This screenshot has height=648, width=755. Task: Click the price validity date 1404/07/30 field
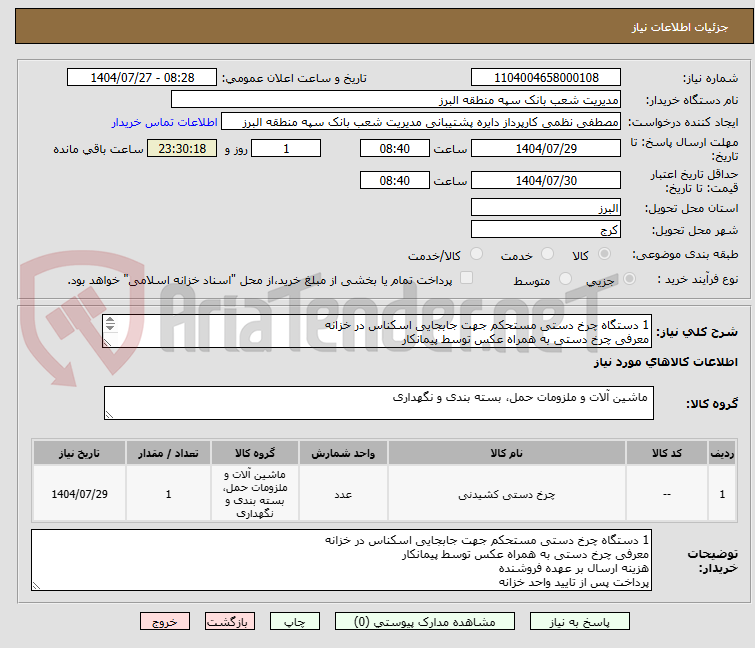(546, 180)
